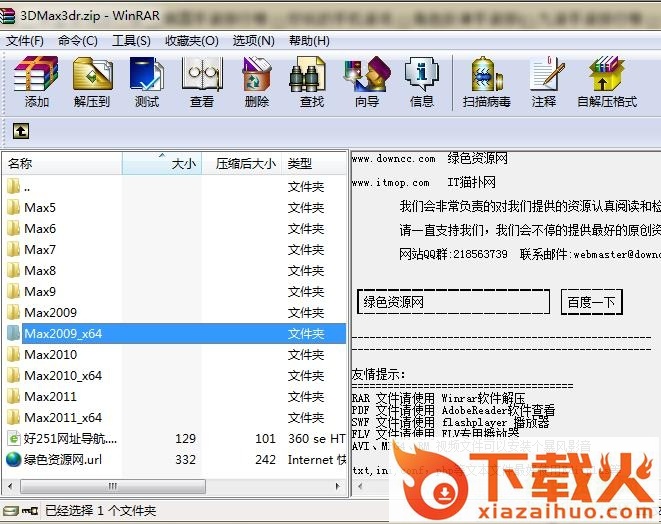
Task: Click the drive icon in status bar
Action: 11,511
